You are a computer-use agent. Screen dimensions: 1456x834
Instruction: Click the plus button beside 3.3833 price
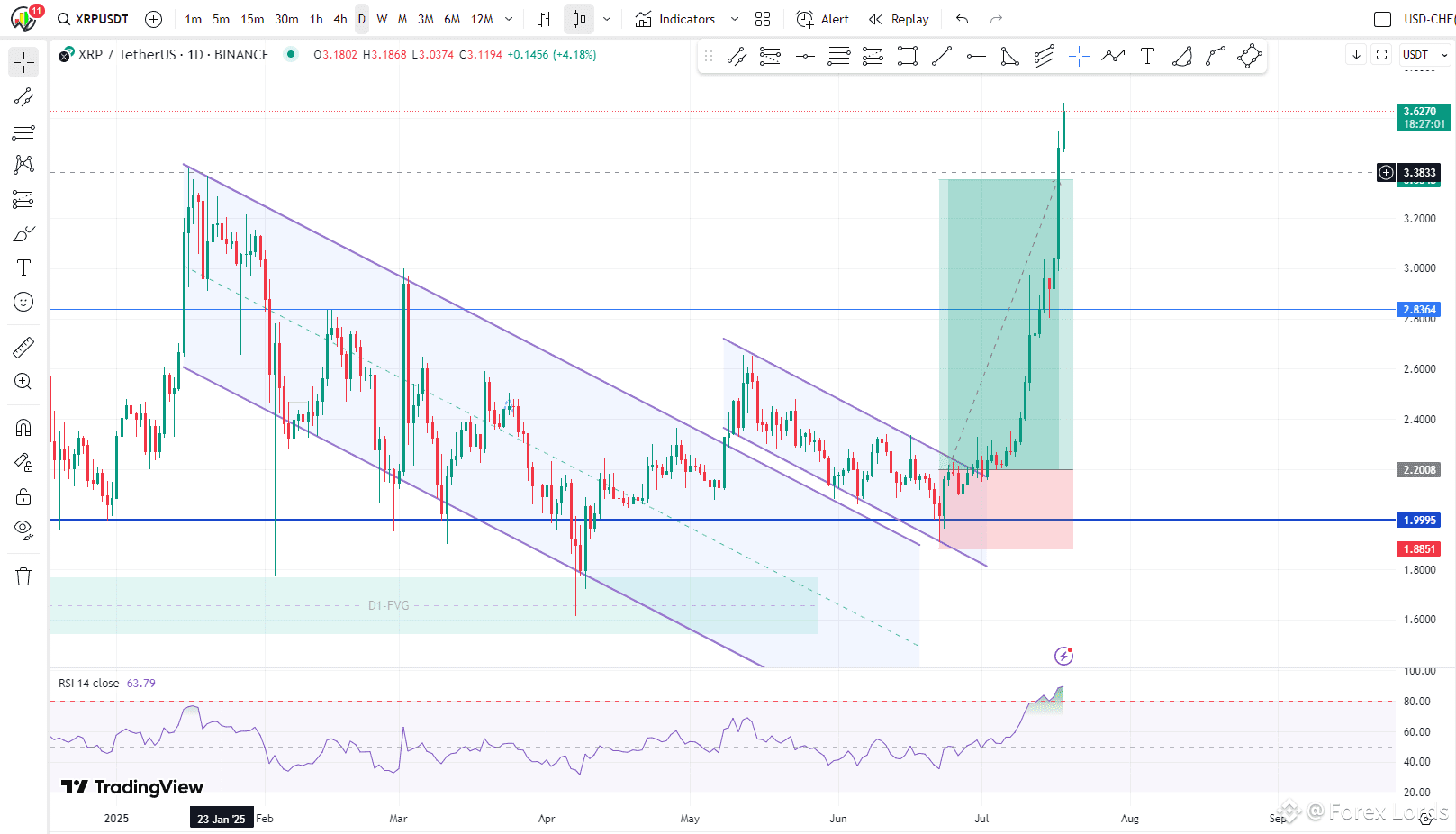pos(1386,172)
